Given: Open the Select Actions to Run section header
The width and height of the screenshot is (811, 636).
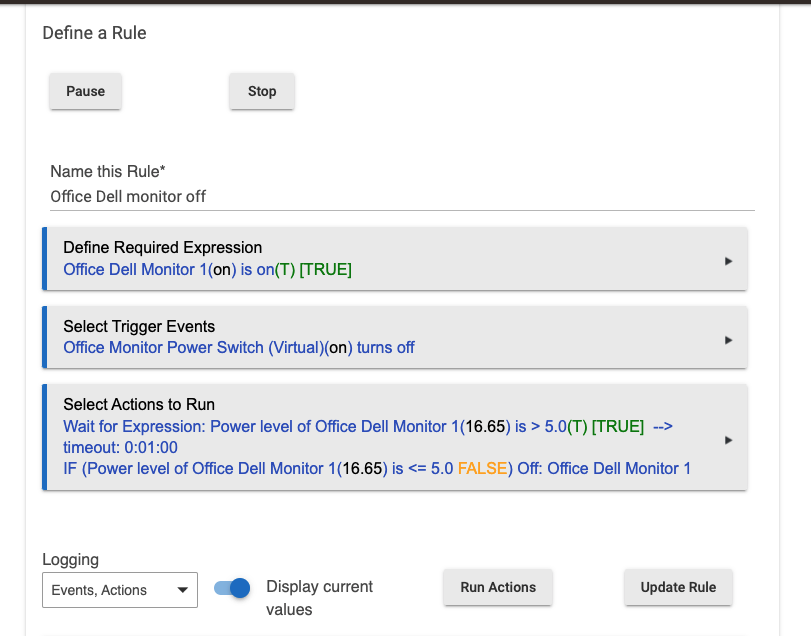Looking at the screenshot, I should 139,404.
